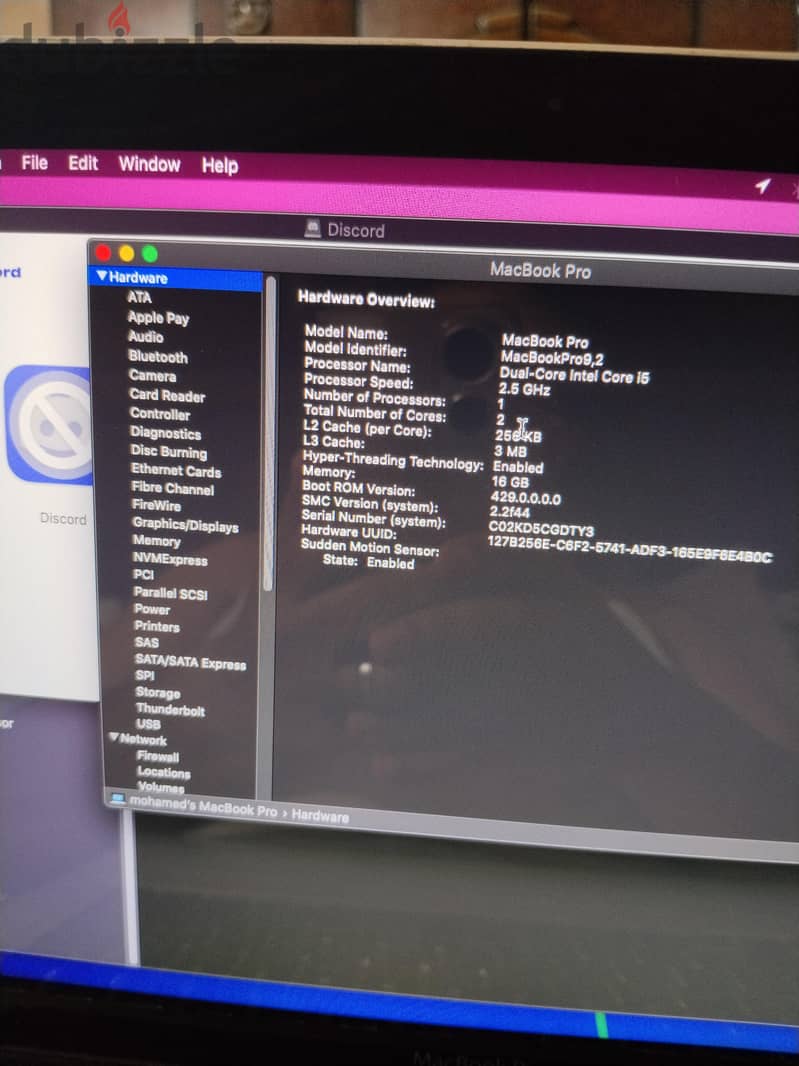Click the sidebar vertical scrollbar
This screenshot has width=799, height=1066.
pos(269,433)
